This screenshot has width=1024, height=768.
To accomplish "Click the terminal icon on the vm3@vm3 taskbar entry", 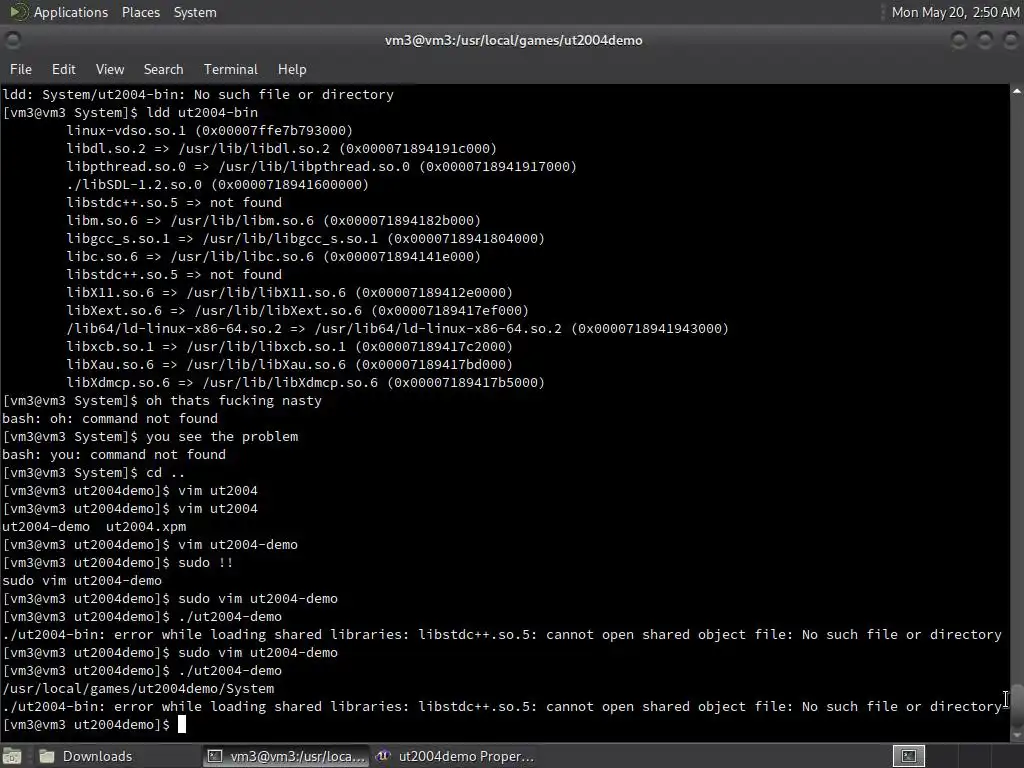I will (x=214, y=756).
